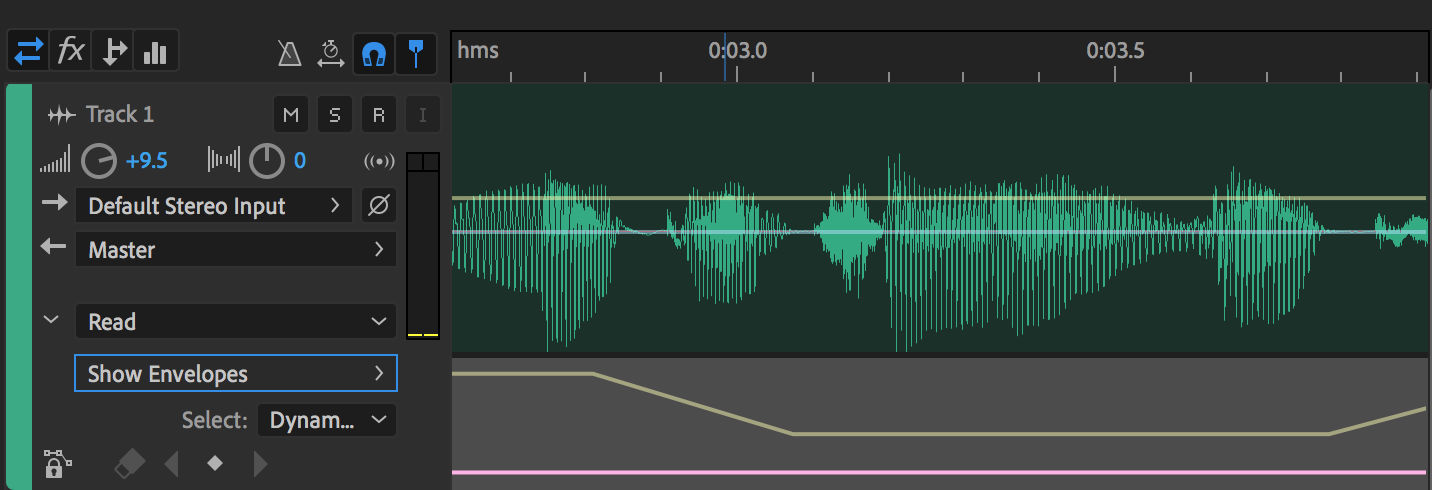The height and width of the screenshot is (490, 1432).
Task: Toggle global clip stretching
Action: click(x=331, y=53)
